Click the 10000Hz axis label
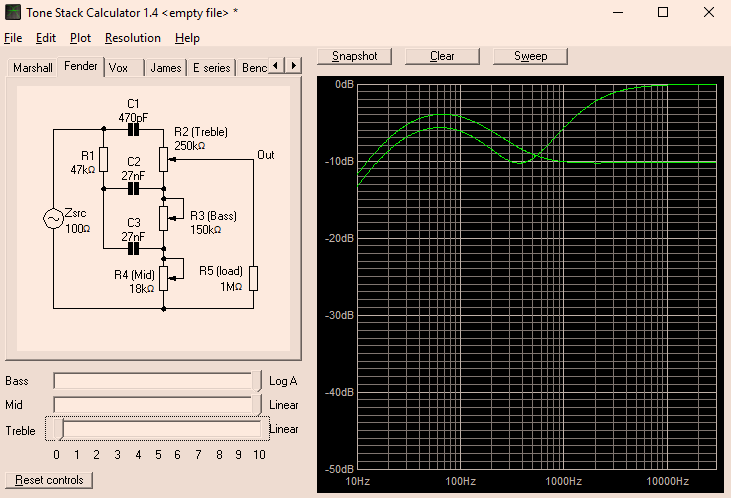This screenshot has width=731, height=498. click(x=668, y=481)
